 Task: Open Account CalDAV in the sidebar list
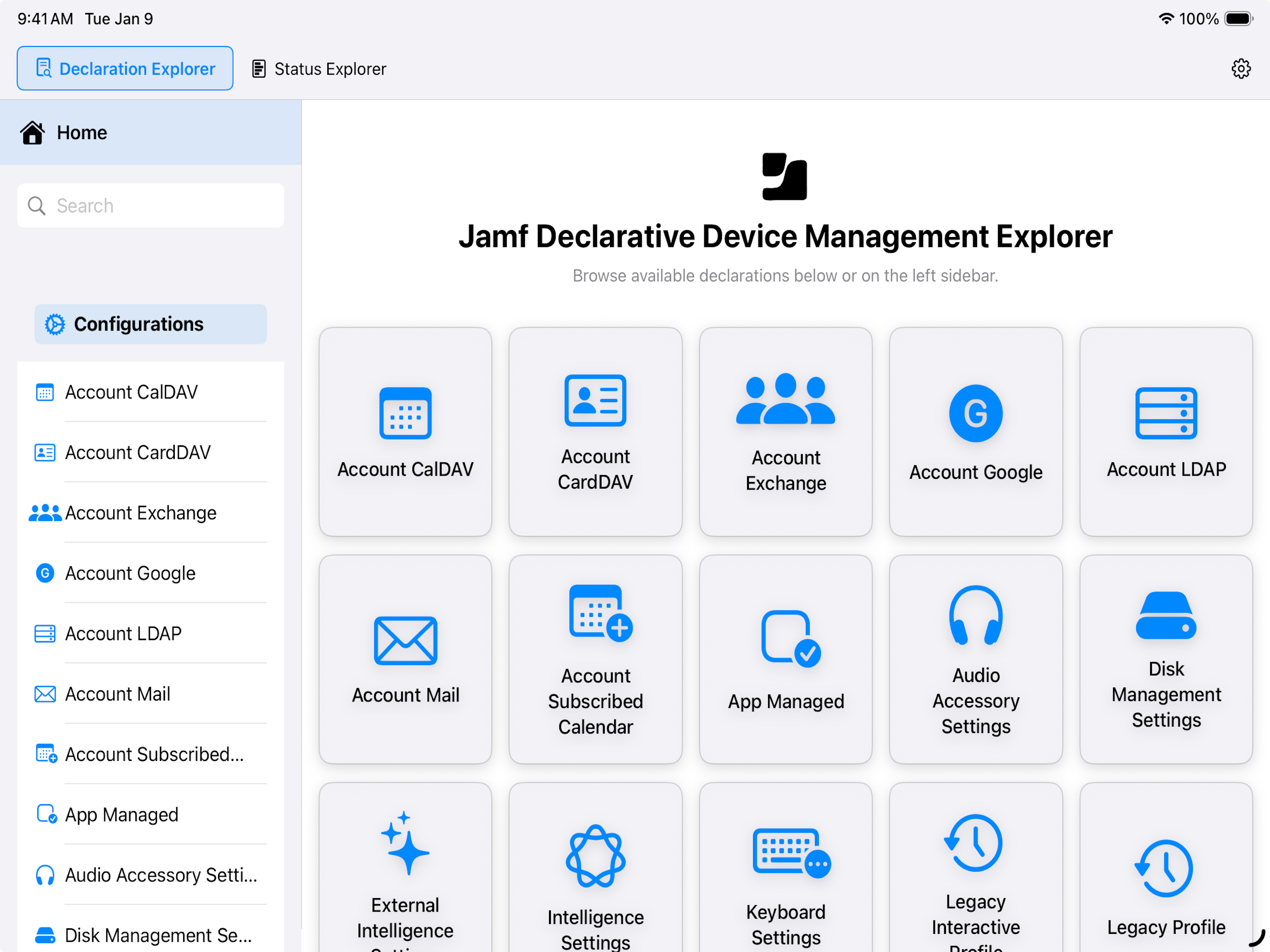point(151,392)
